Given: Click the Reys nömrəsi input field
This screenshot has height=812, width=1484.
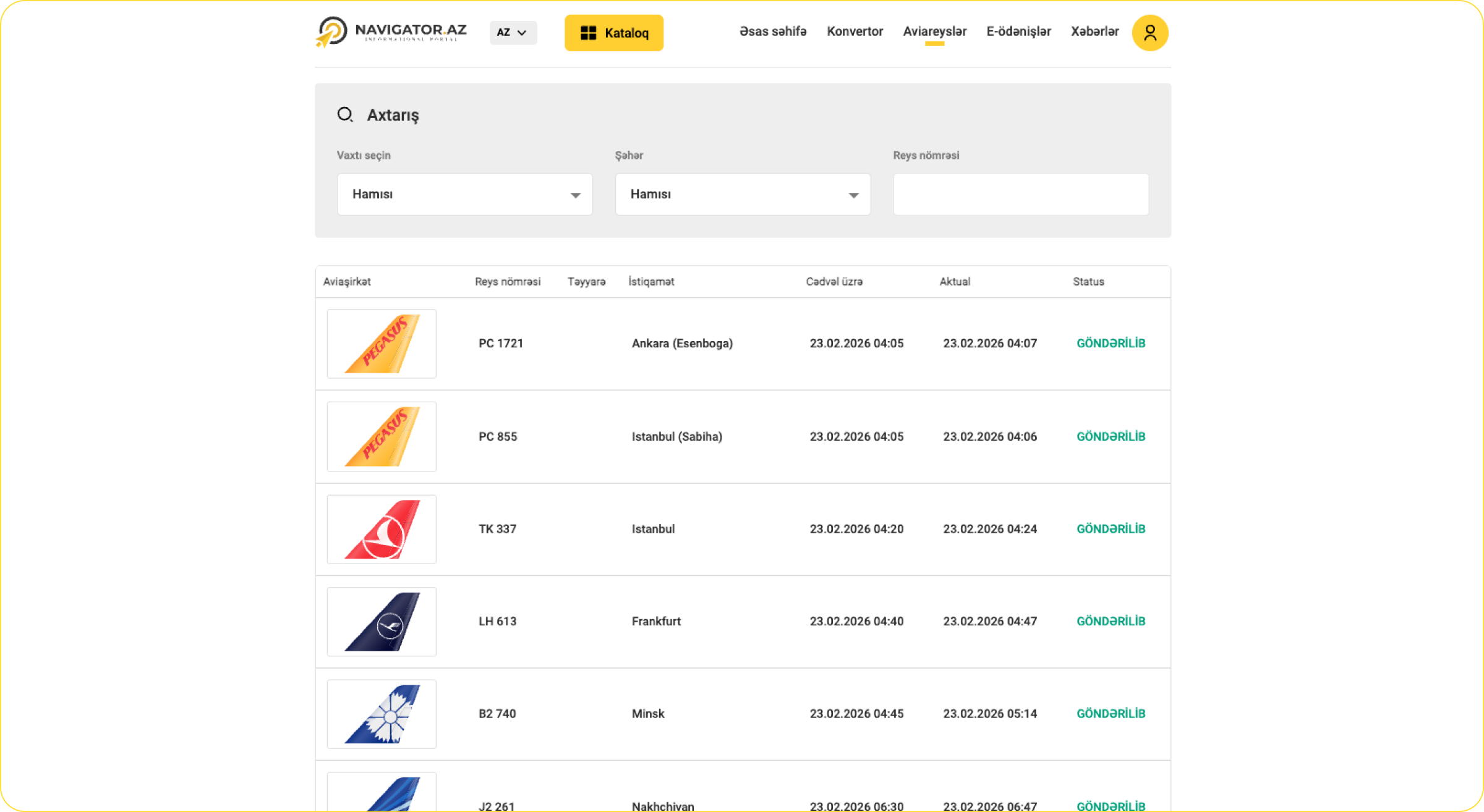Looking at the screenshot, I should coord(1021,194).
